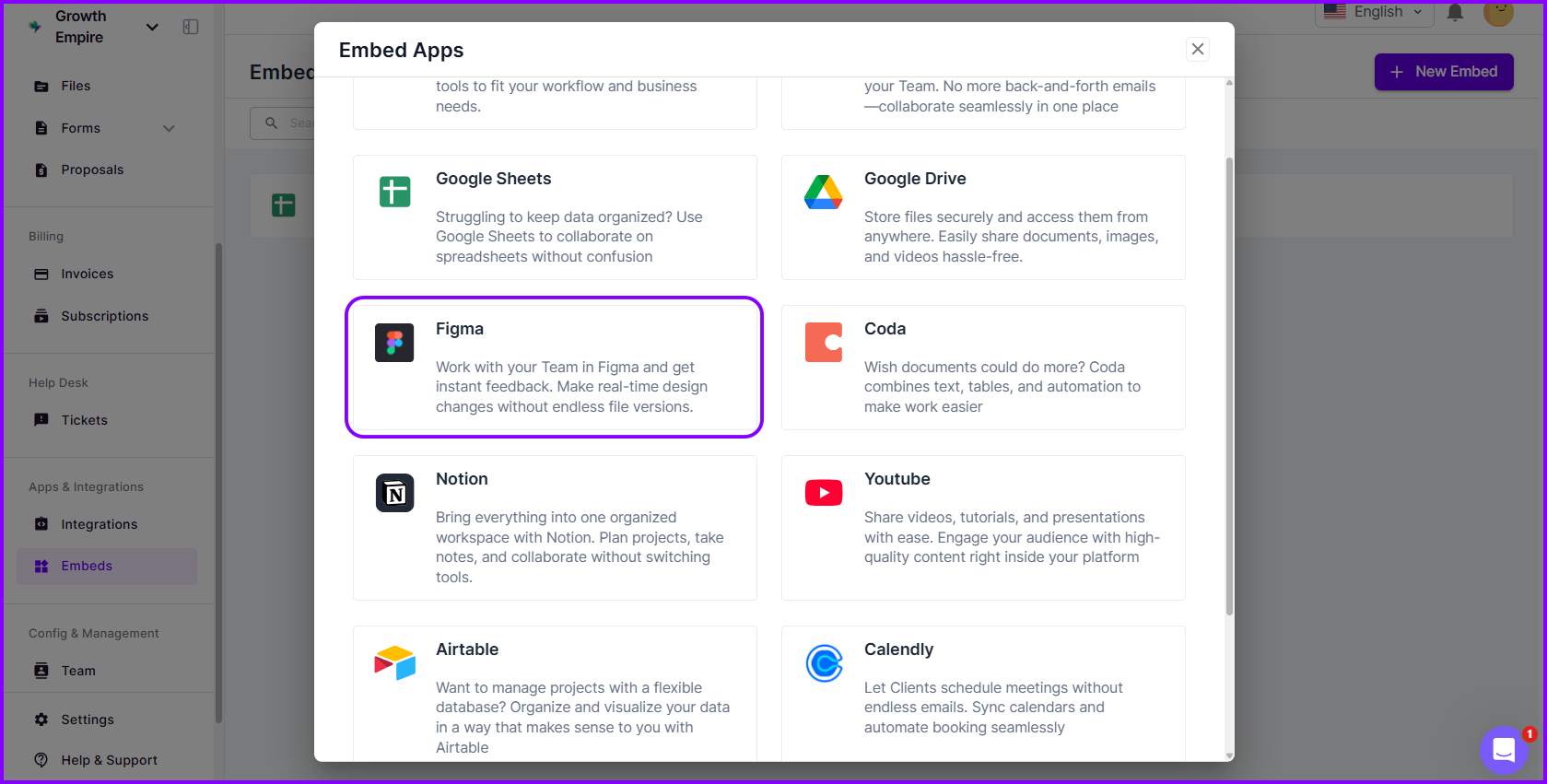Click the Embed Apps list scrollbar
This screenshot has height=784, width=1547.
[1229, 387]
